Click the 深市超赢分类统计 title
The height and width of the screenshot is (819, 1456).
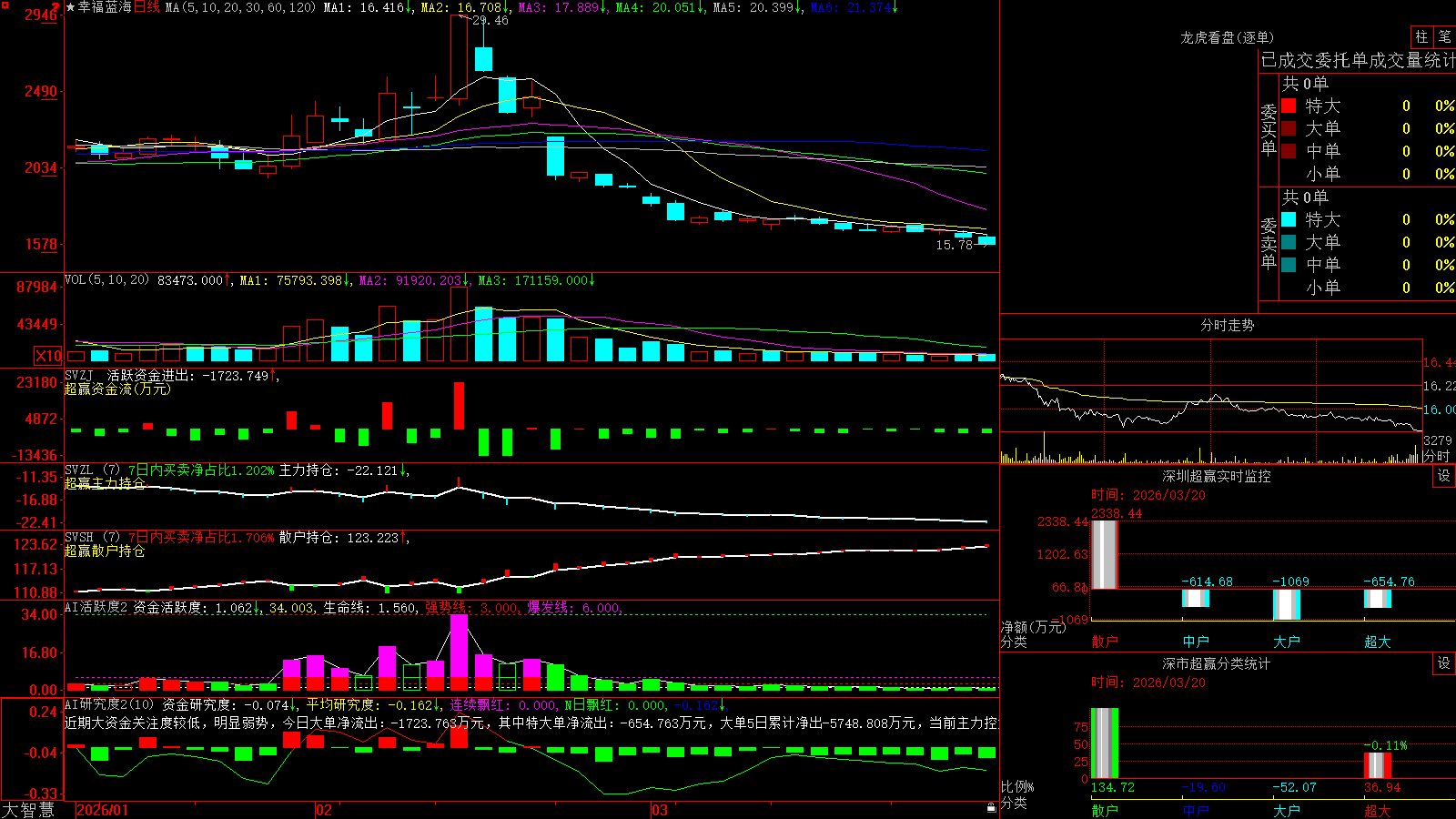click(1217, 663)
